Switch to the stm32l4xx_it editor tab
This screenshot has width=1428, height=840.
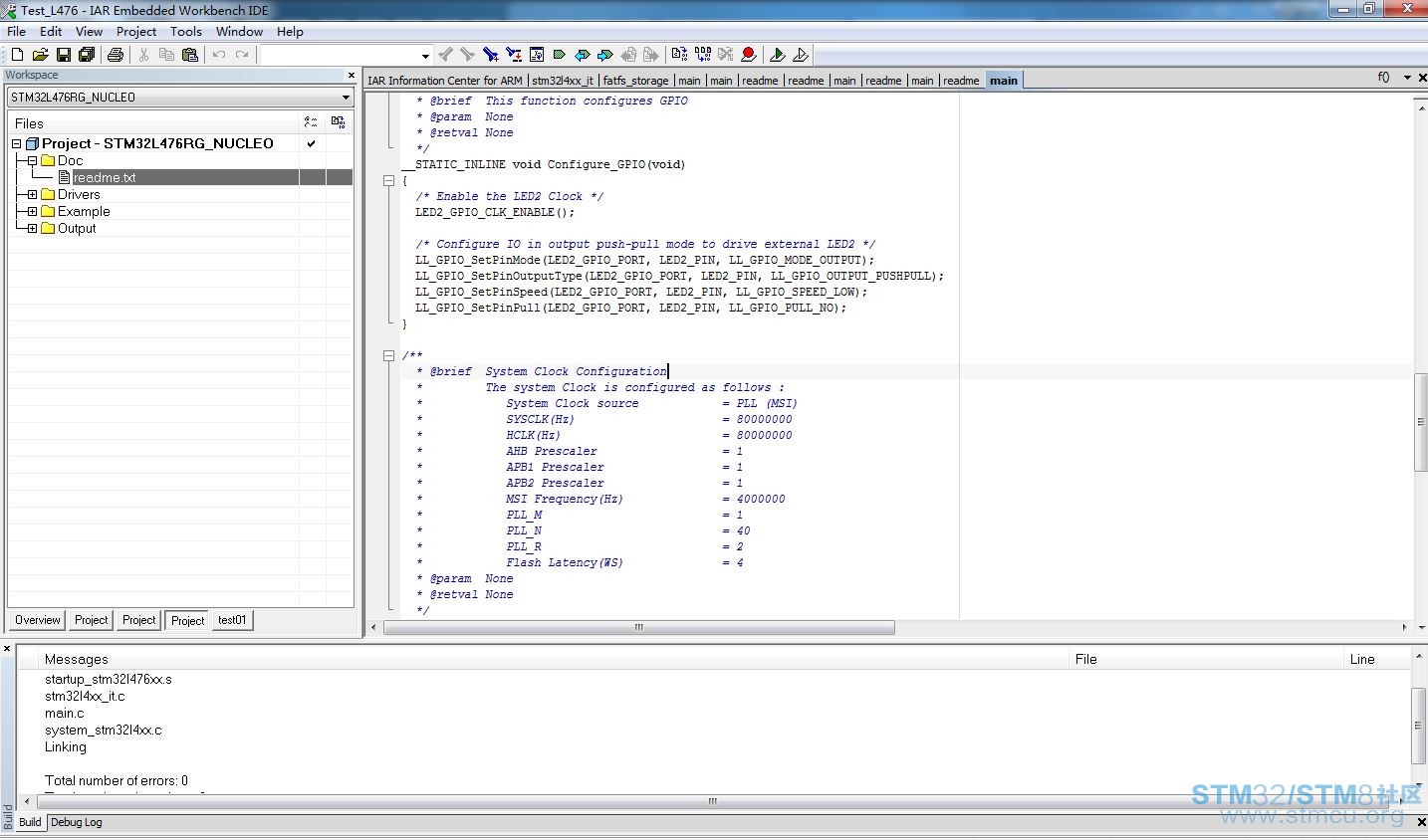[x=563, y=81]
